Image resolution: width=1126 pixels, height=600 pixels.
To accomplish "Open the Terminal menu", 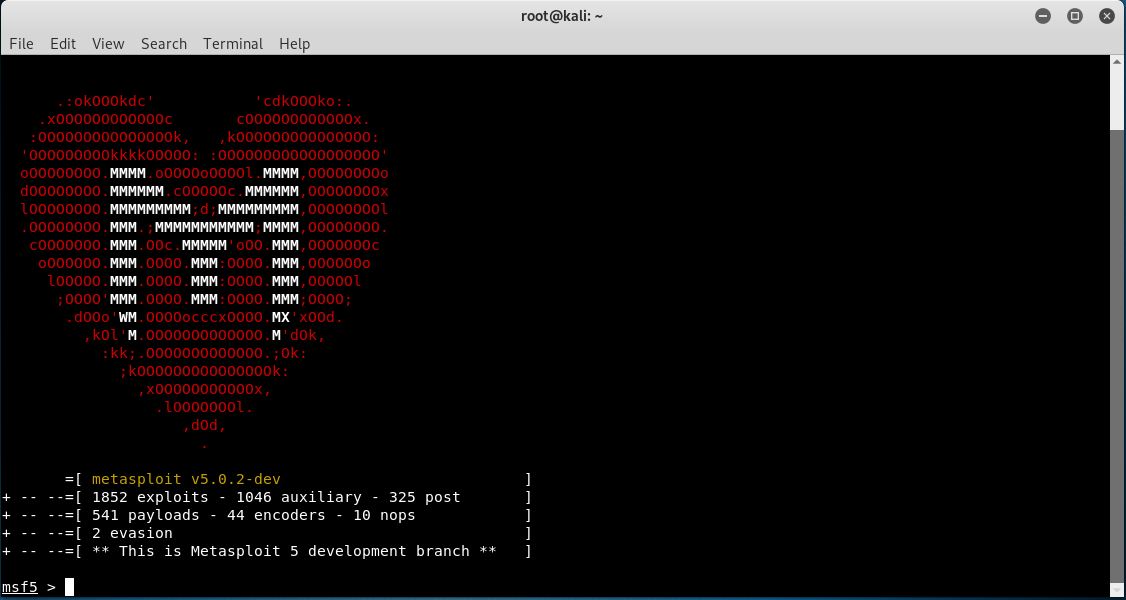I will point(233,44).
